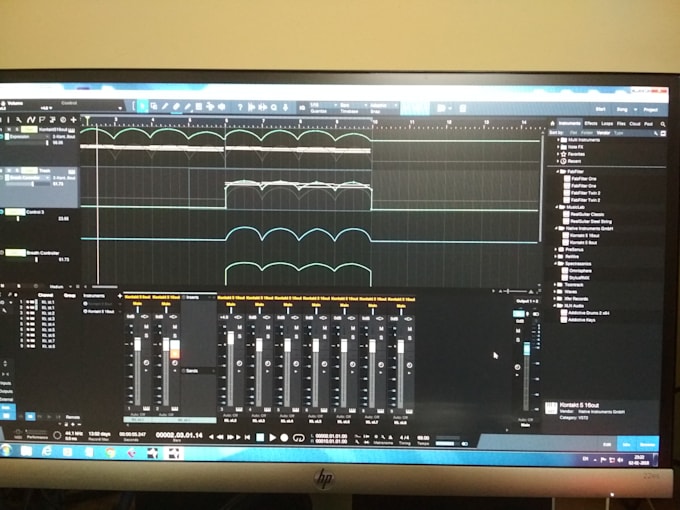This screenshot has width=680, height=510.
Task: Expand the Toontrack folder
Action: [556, 285]
